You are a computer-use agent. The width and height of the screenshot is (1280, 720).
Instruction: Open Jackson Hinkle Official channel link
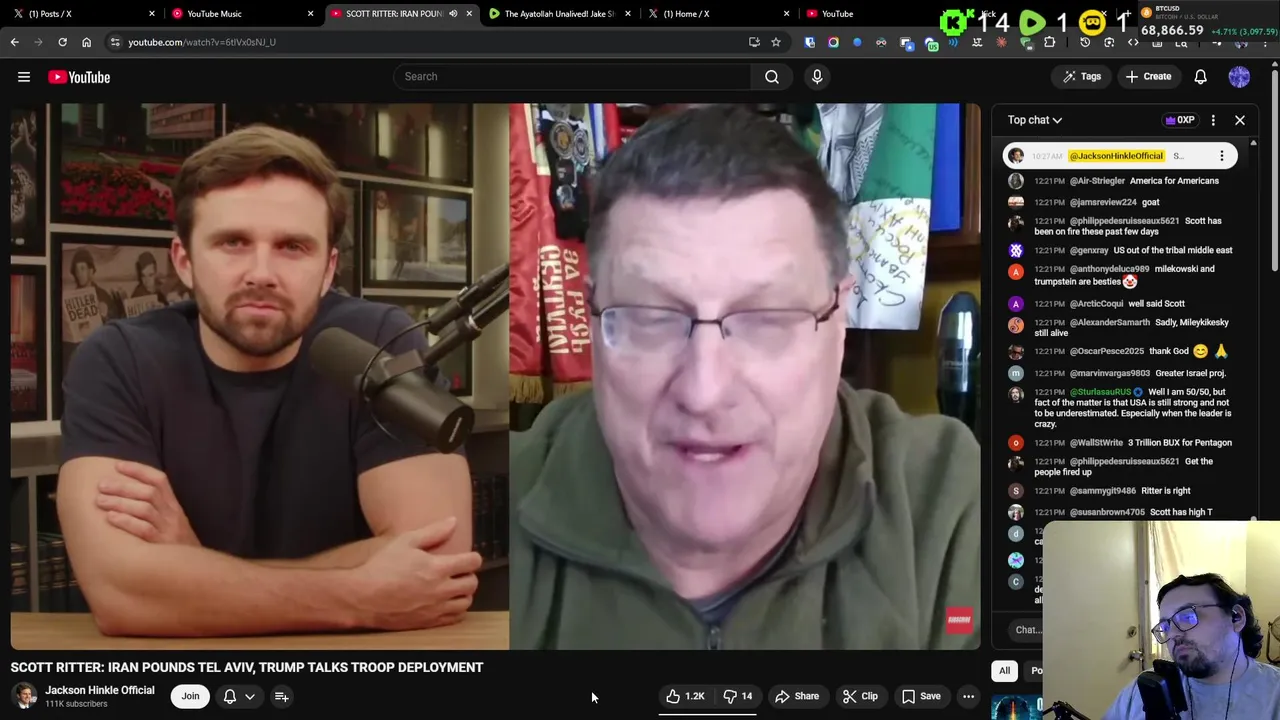pos(100,690)
